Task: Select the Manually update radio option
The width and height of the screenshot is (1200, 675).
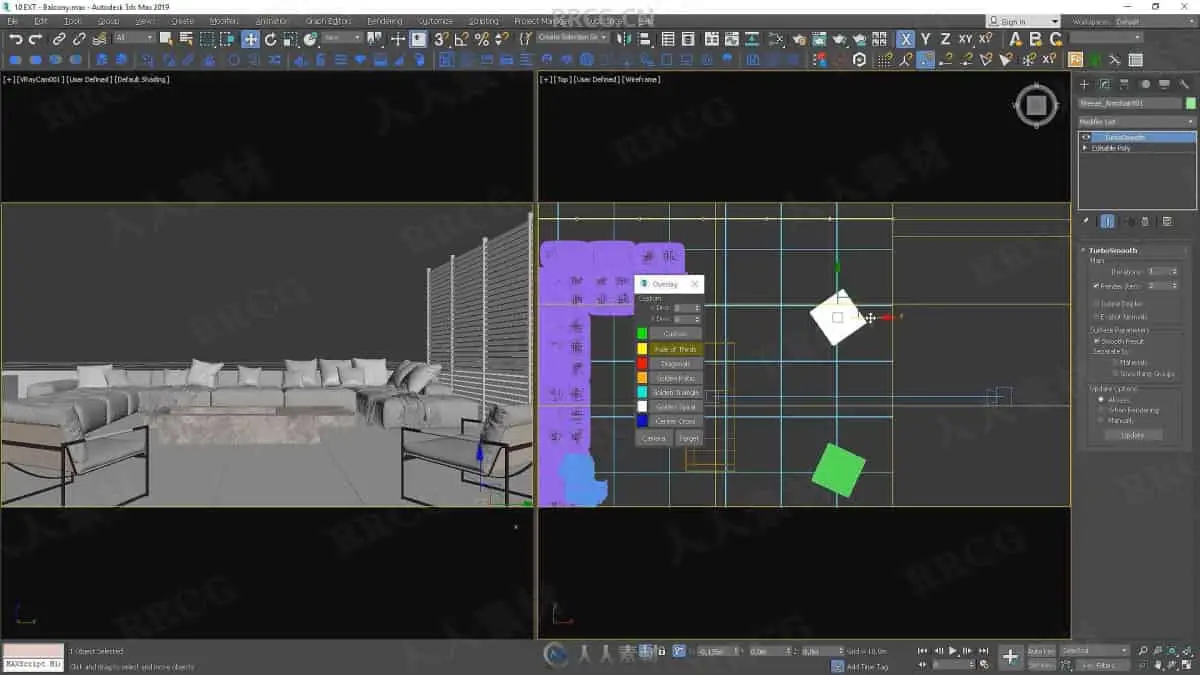Action: tap(1101, 420)
